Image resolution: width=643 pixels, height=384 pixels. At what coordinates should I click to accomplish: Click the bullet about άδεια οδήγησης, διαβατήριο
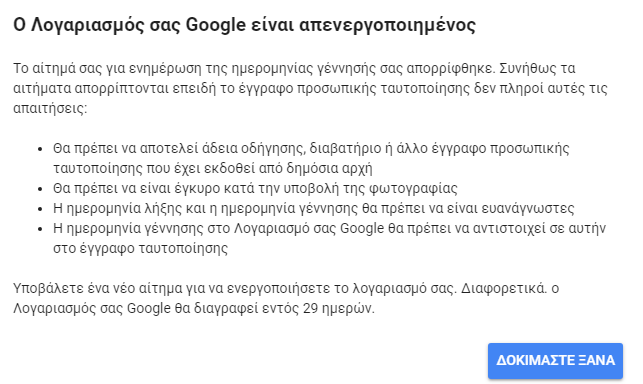coord(311,158)
